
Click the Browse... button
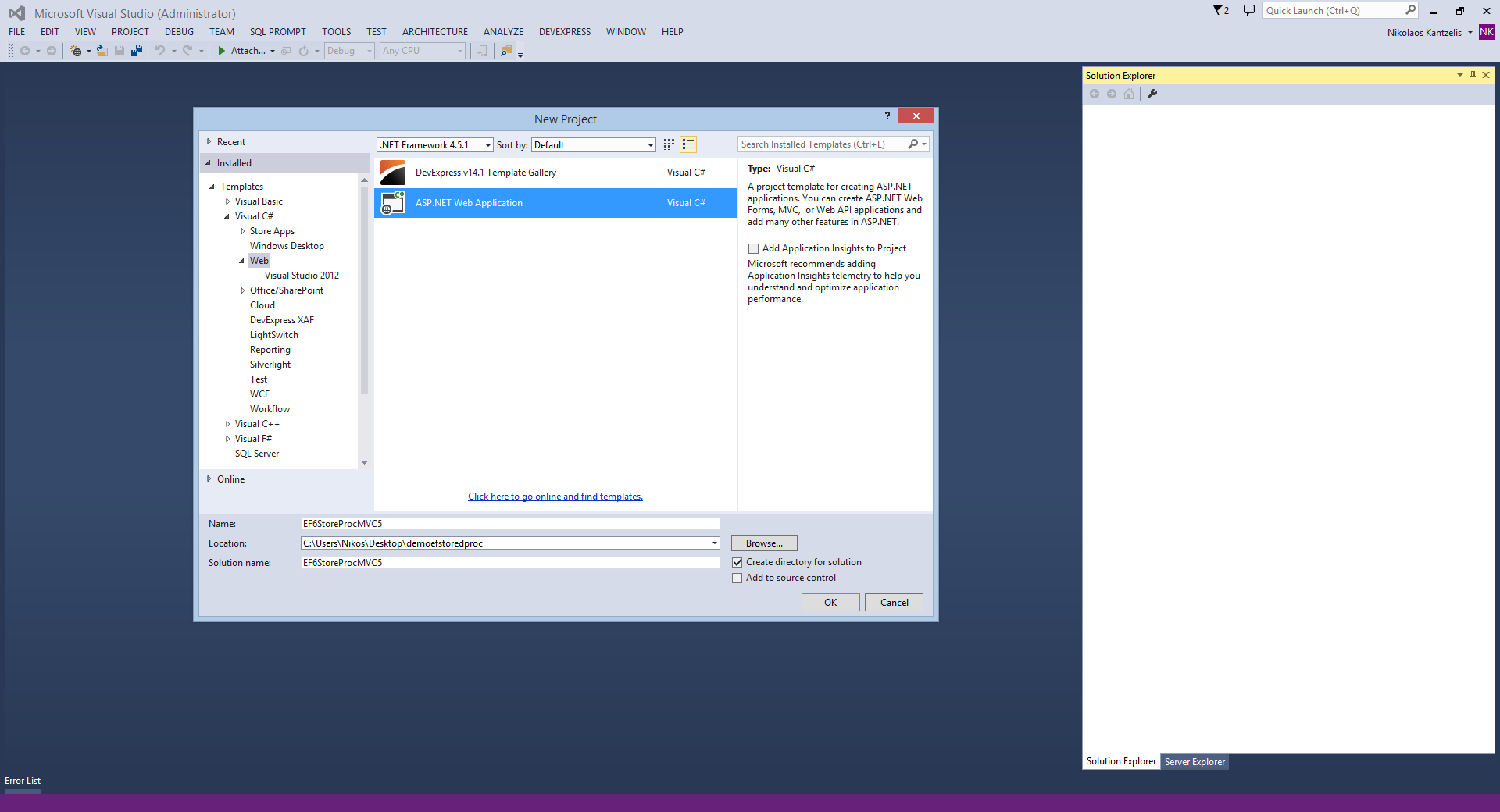pyautogui.click(x=764, y=543)
